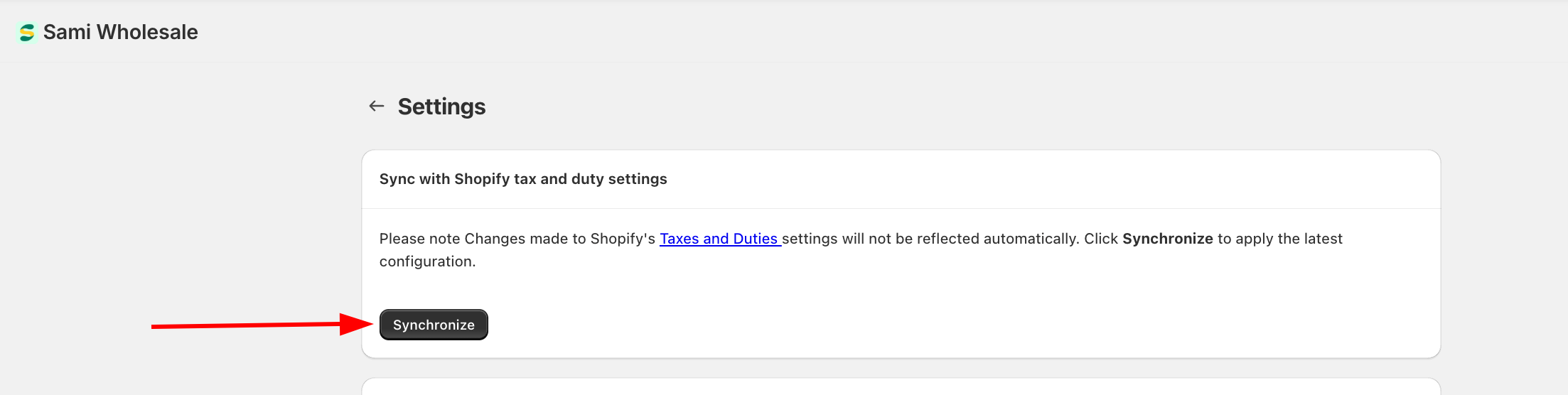The image size is (1568, 395).
Task: Open the Taxes and Duties link
Action: coord(719,239)
